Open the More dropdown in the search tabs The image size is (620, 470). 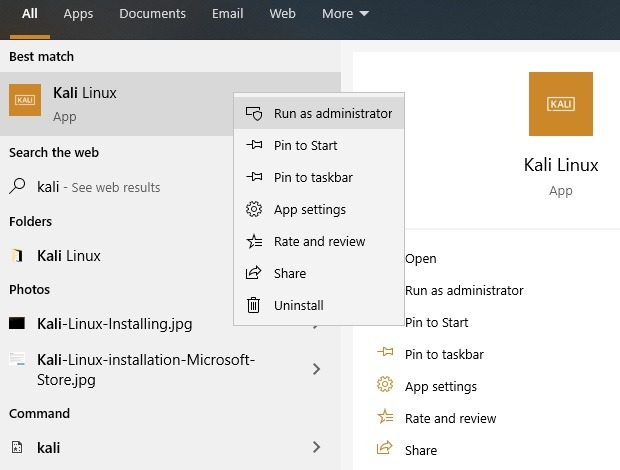pos(345,14)
